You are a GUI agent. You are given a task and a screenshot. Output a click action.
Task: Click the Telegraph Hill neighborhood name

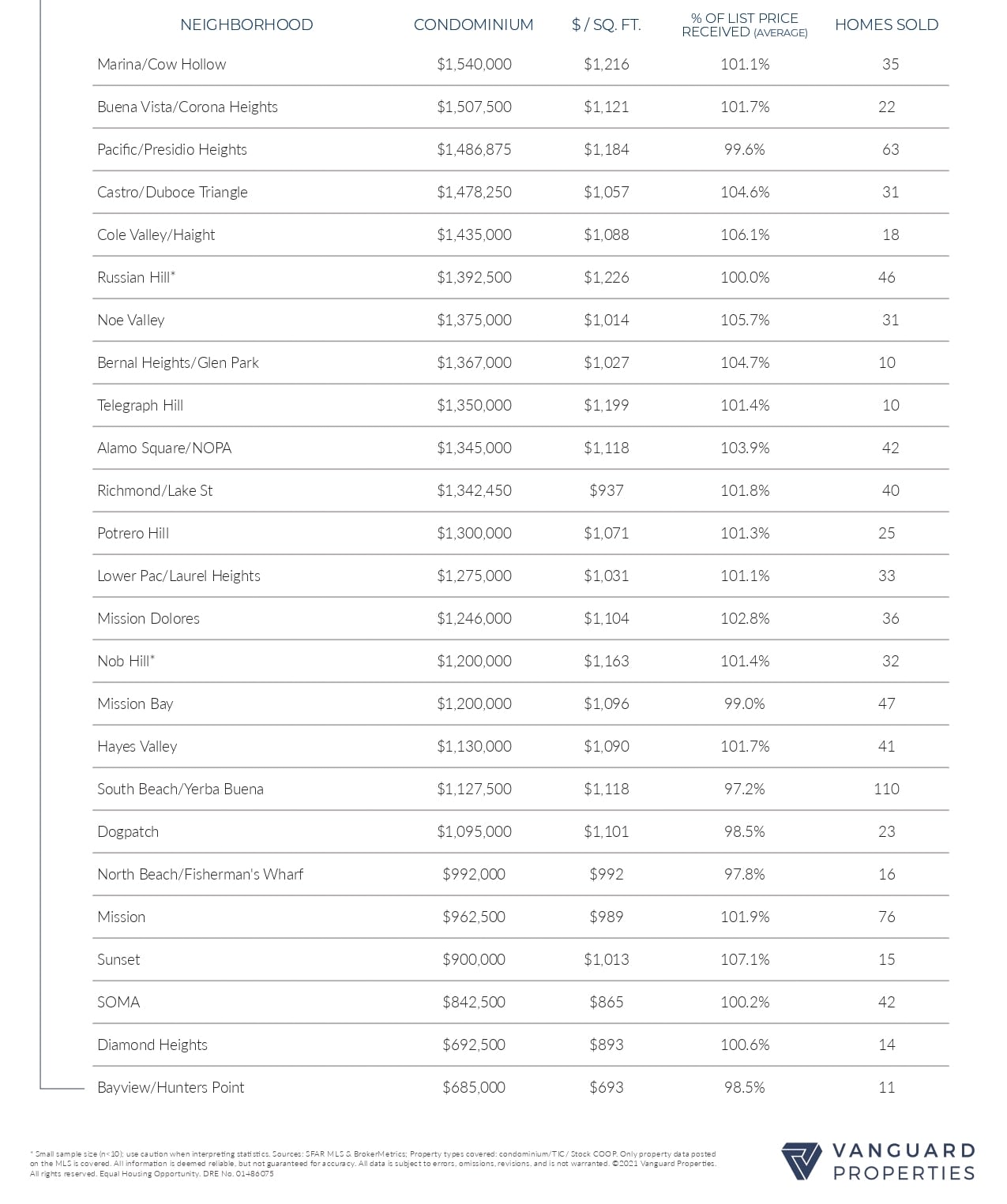[x=140, y=405]
